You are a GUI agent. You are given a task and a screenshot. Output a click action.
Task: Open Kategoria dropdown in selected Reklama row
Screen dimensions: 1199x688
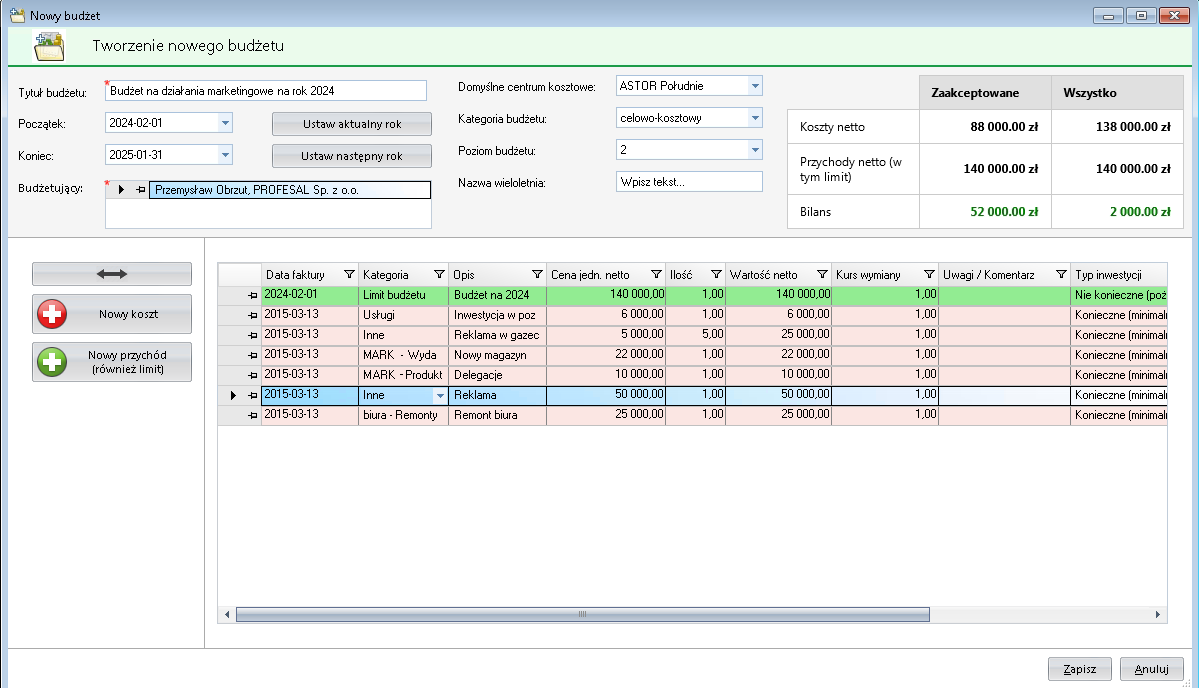pyautogui.click(x=440, y=395)
